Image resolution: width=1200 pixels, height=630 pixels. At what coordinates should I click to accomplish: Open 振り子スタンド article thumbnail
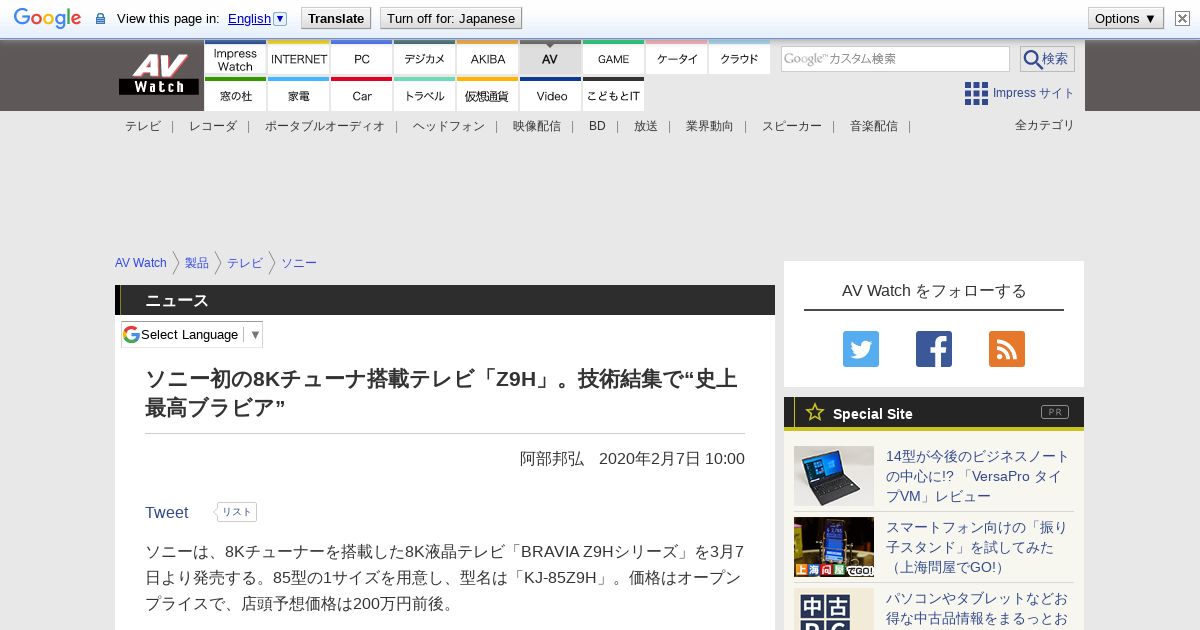[834, 547]
